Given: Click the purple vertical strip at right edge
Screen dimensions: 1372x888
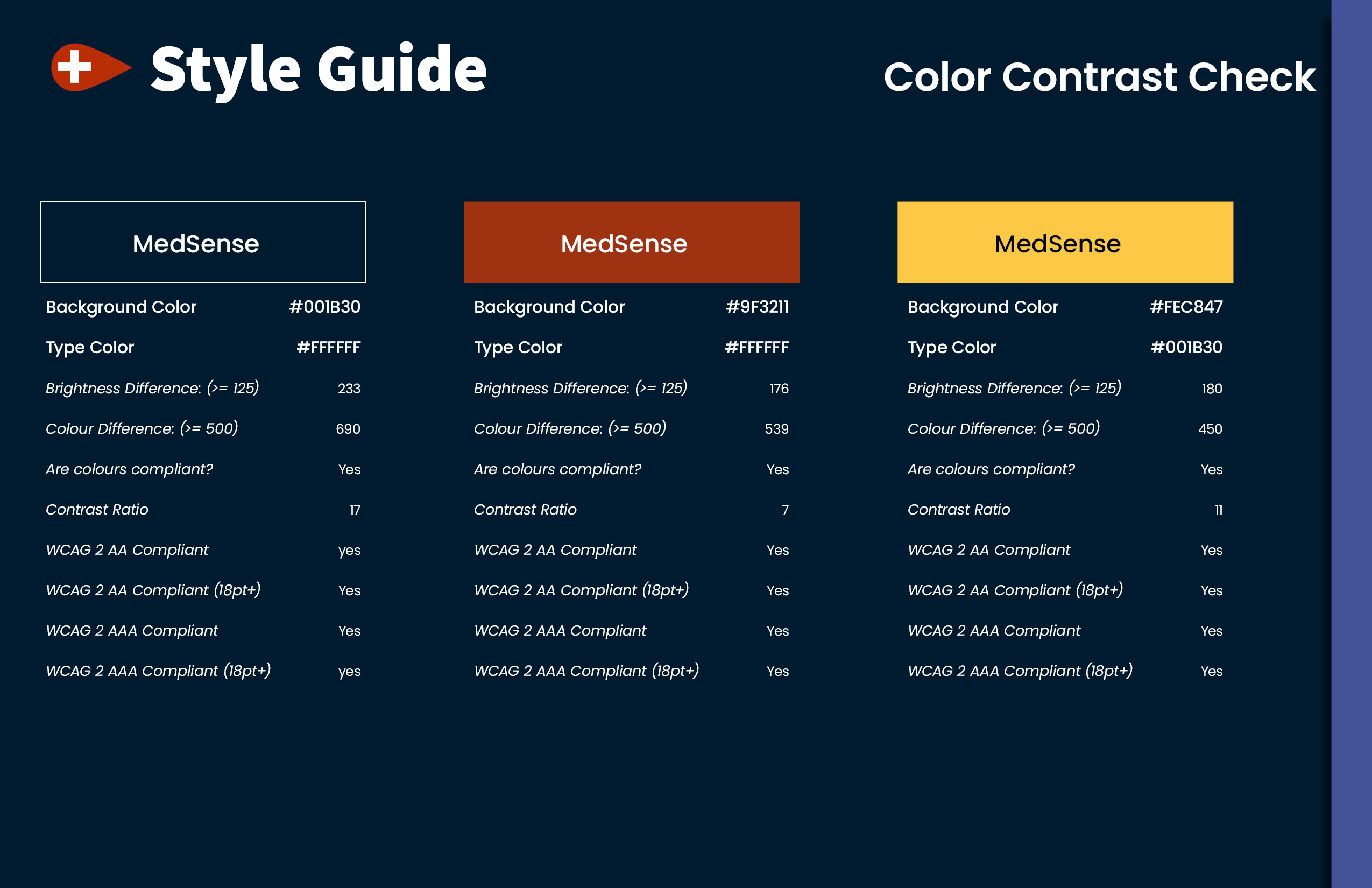Looking at the screenshot, I should point(1351,444).
